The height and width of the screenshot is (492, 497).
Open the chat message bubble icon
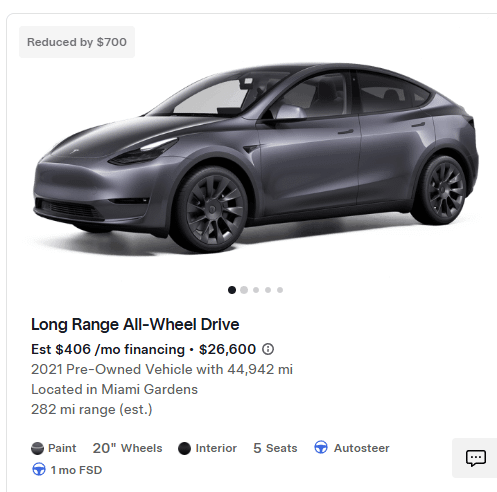click(476, 458)
